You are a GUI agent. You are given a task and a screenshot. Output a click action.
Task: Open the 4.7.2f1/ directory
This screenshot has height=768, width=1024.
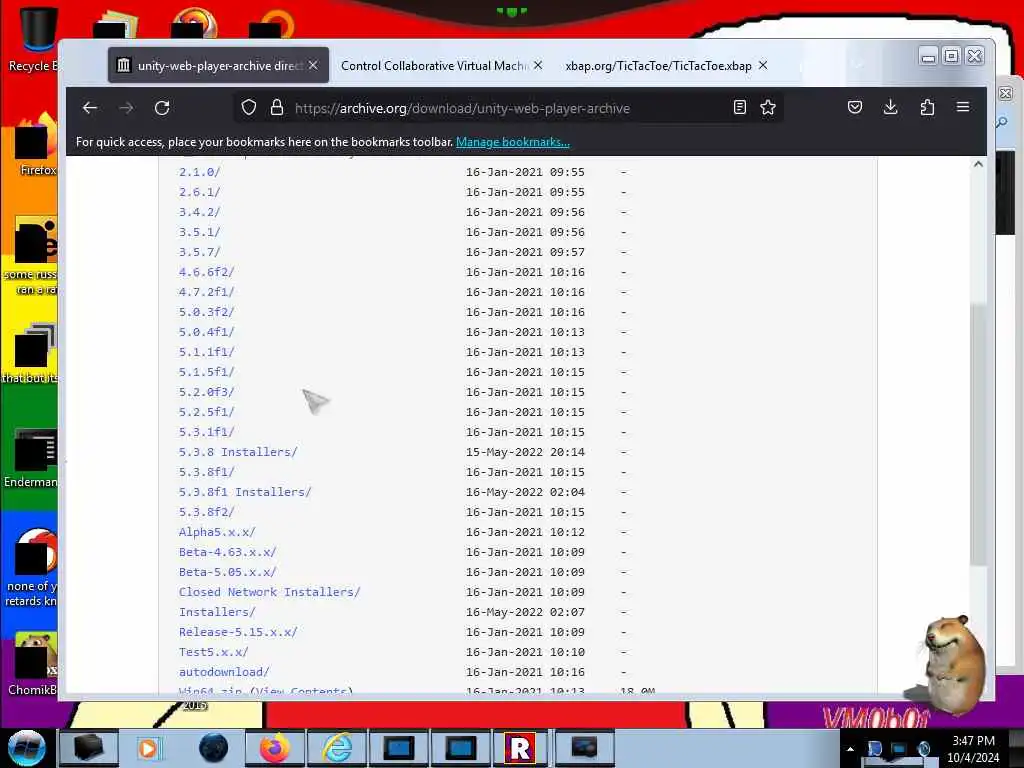(x=206, y=292)
